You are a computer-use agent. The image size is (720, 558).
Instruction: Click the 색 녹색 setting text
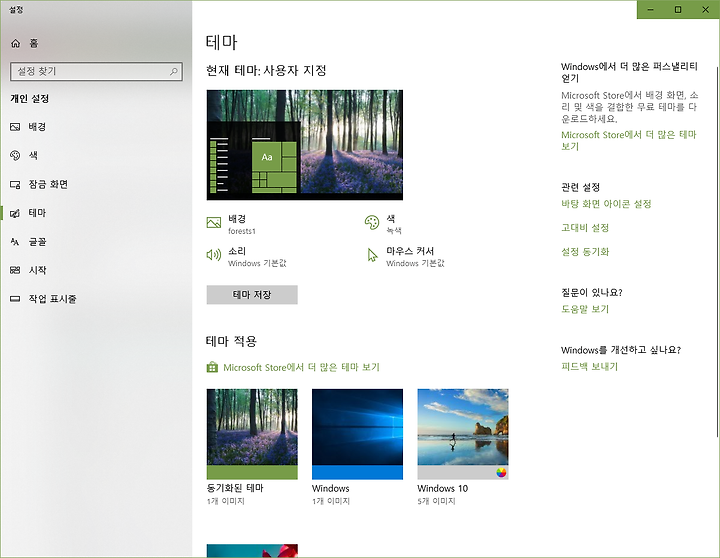point(394,224)
